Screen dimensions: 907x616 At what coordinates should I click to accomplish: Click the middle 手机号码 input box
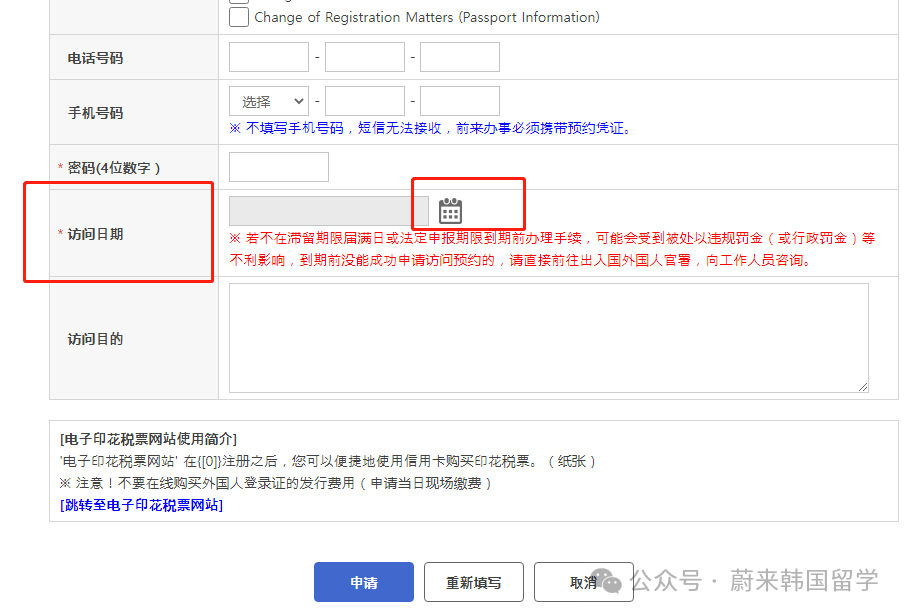point(364,101)
